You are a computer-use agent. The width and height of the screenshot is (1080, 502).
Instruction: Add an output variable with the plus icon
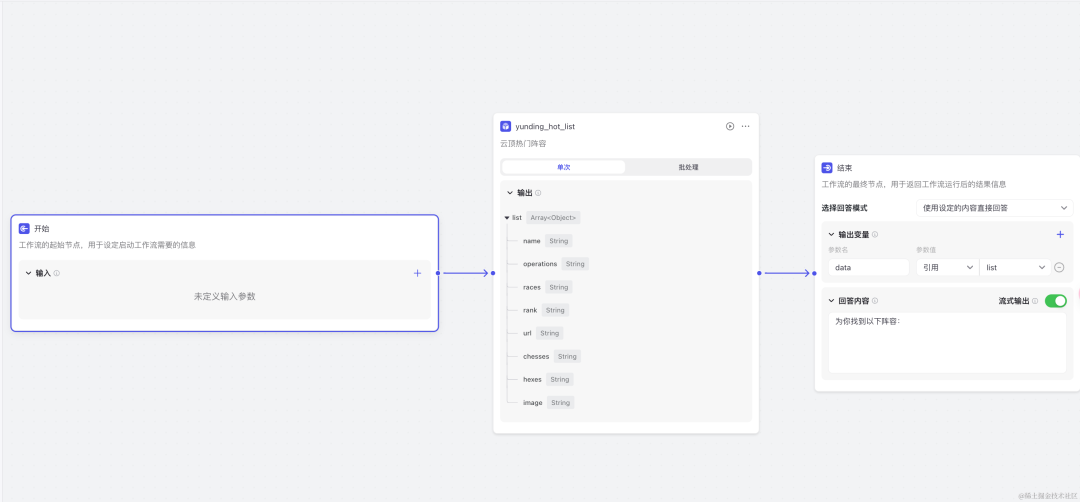tap(1060, 234)
